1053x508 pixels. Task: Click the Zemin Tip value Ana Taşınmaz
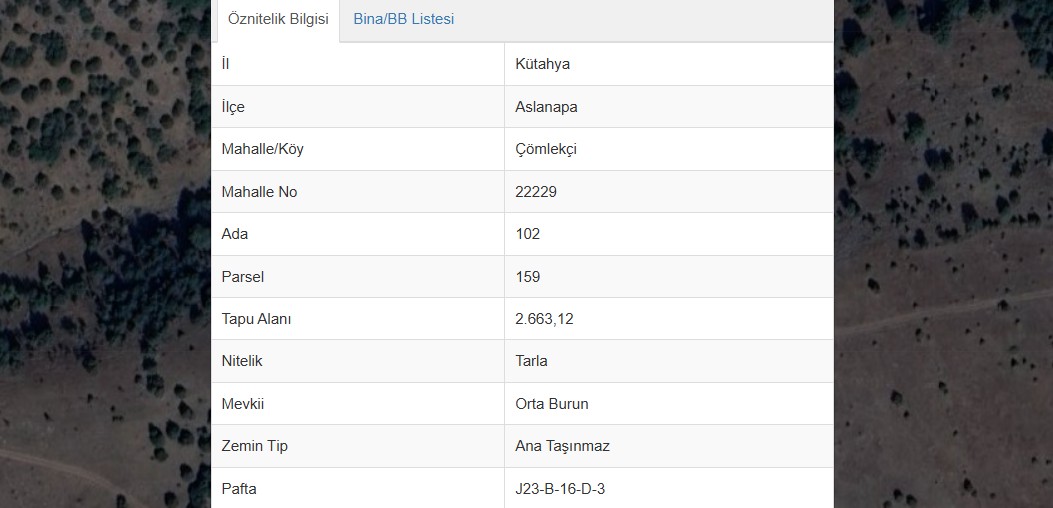coord(563,446)
